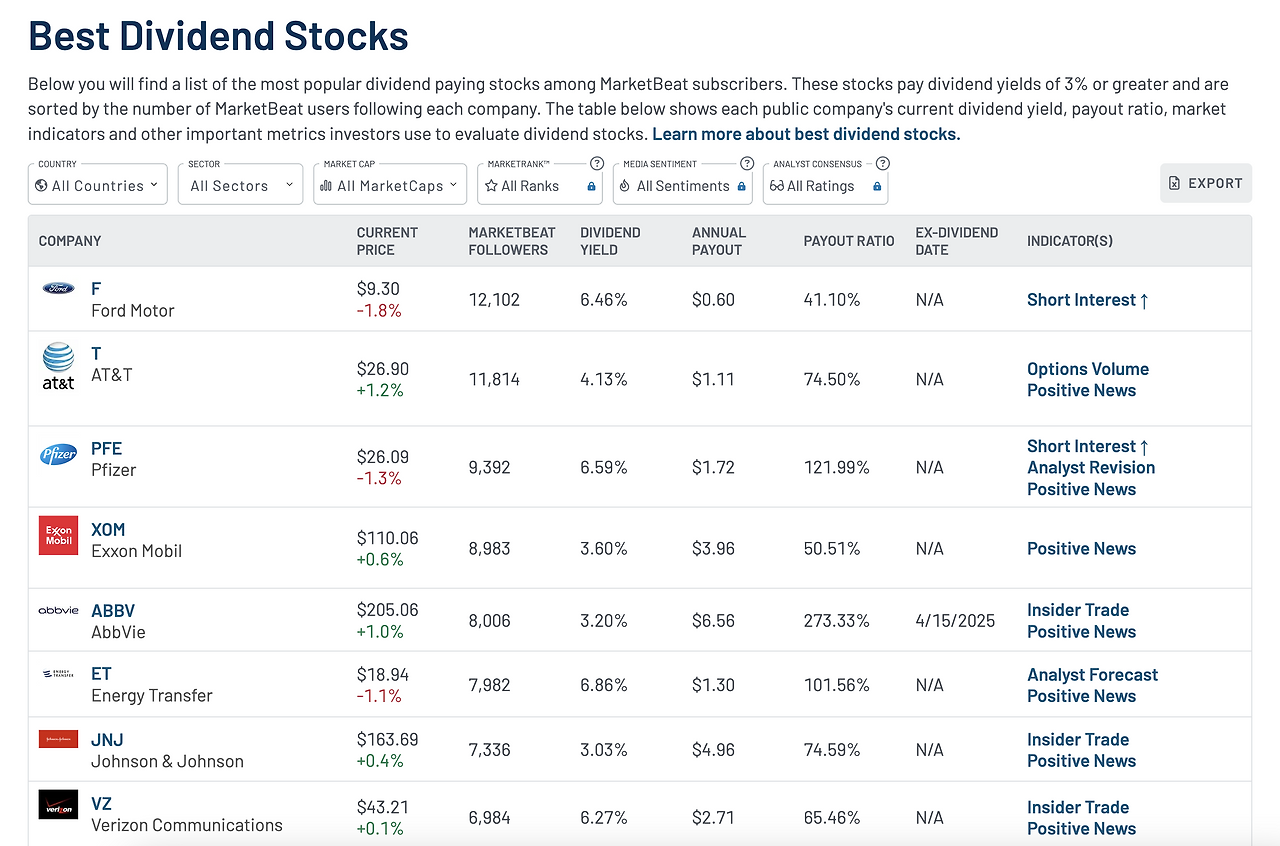Click AbbVie's ex-dividend date 4/15/2025
The height and width of the screenshot is (846, 1280).
[955, 621]
